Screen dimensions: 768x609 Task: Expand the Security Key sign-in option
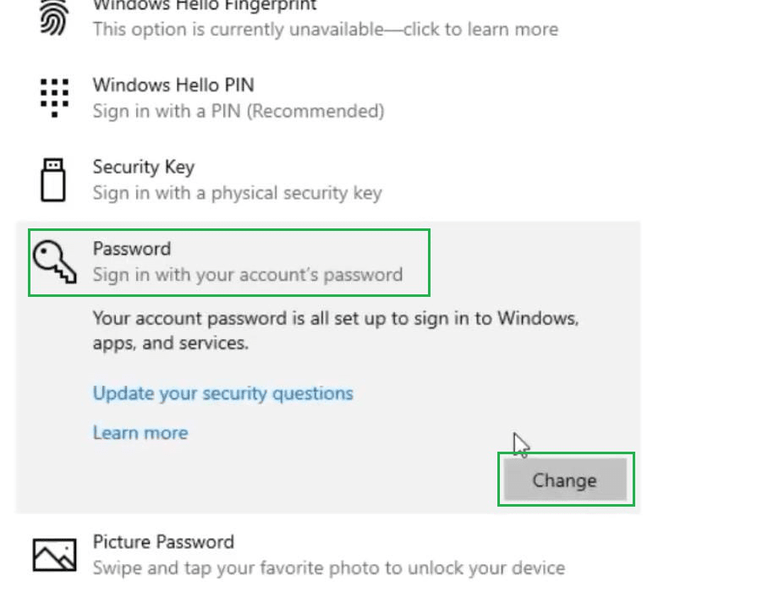coord(143,167)
